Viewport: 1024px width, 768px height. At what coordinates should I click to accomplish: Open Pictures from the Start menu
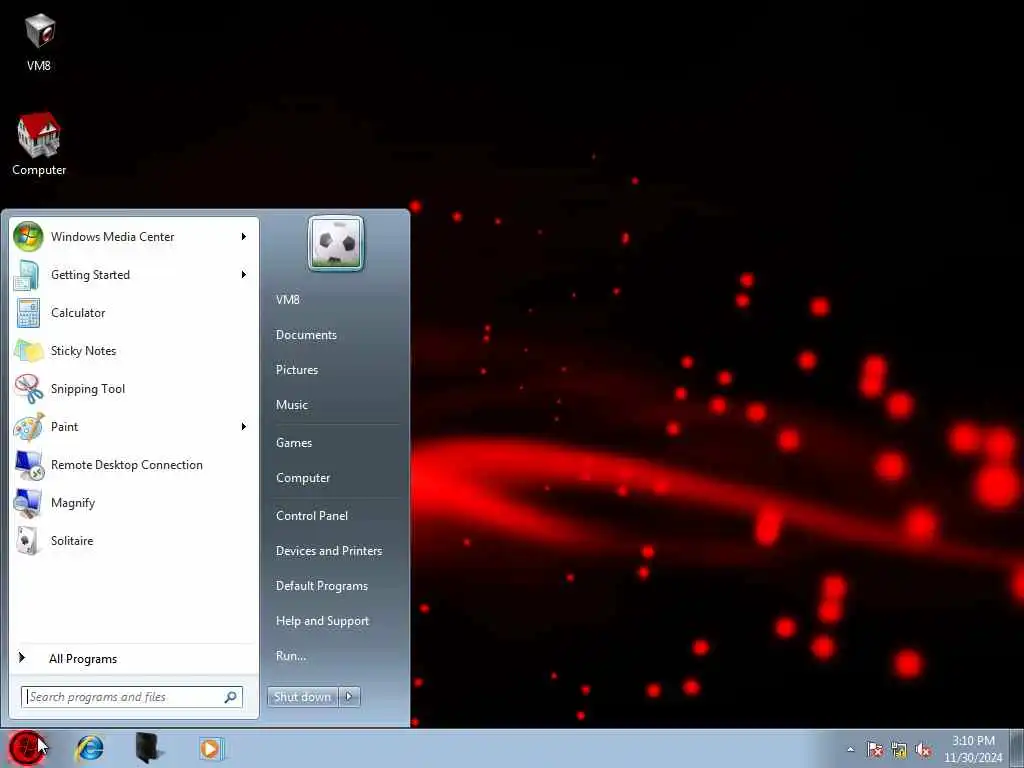(x=297, y=370)
